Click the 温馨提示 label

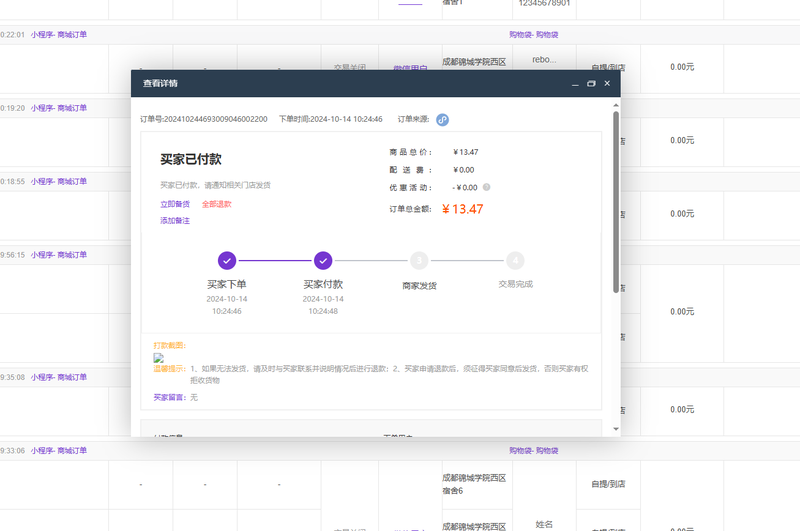tap(170, 368)
